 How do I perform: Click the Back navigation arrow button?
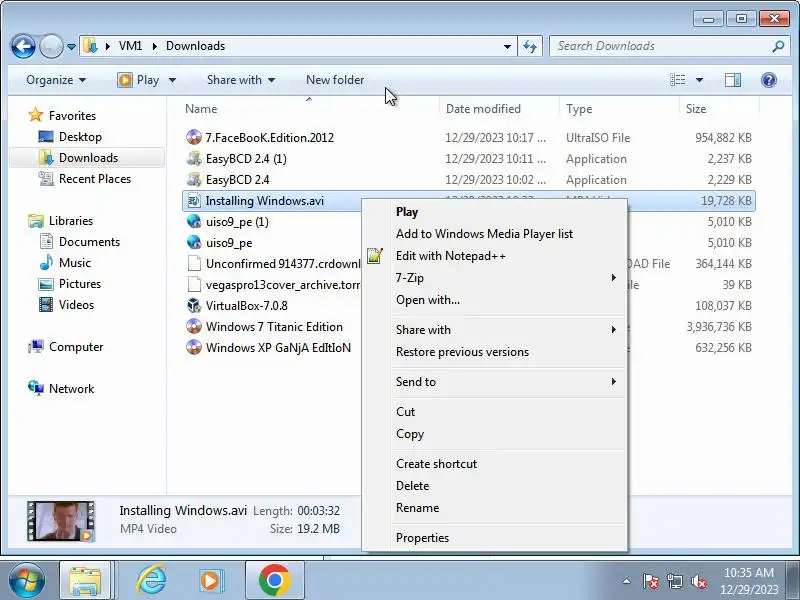(x=23, y=47)
